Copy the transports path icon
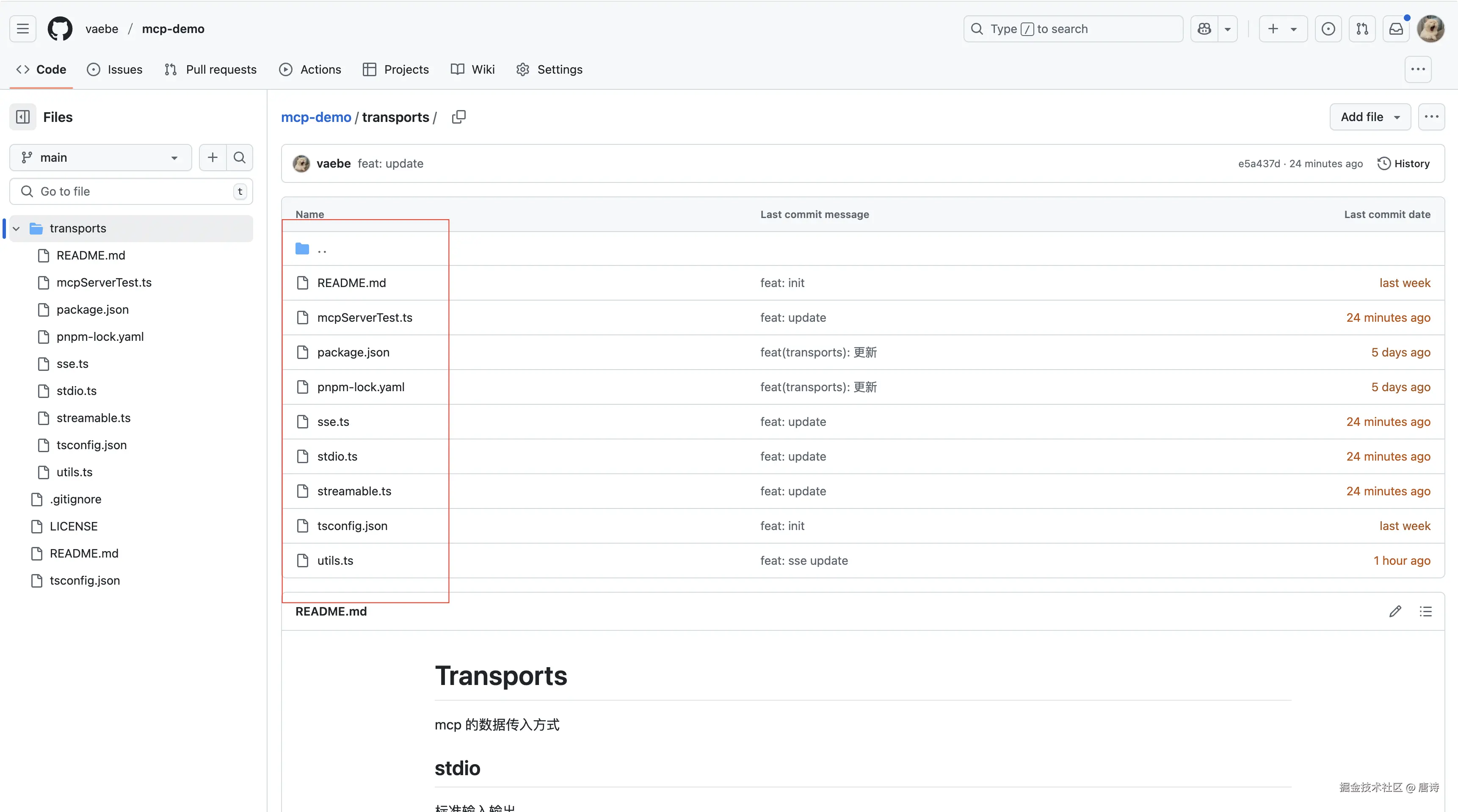 pyautogui.click(x=458, y=117)
